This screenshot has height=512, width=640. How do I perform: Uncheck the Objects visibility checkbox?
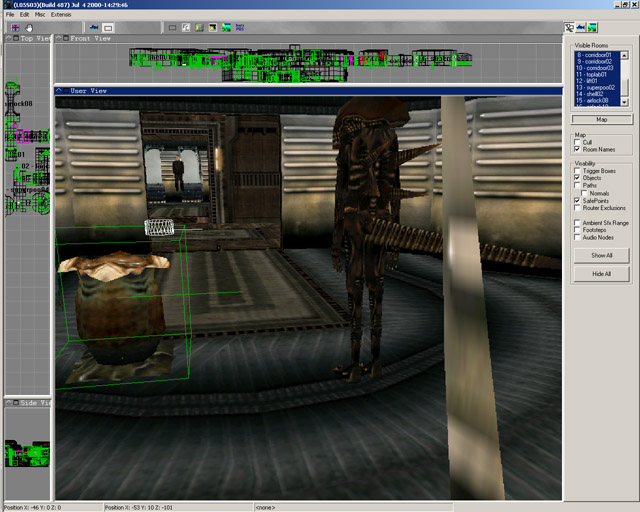click(x=577, y=178)
